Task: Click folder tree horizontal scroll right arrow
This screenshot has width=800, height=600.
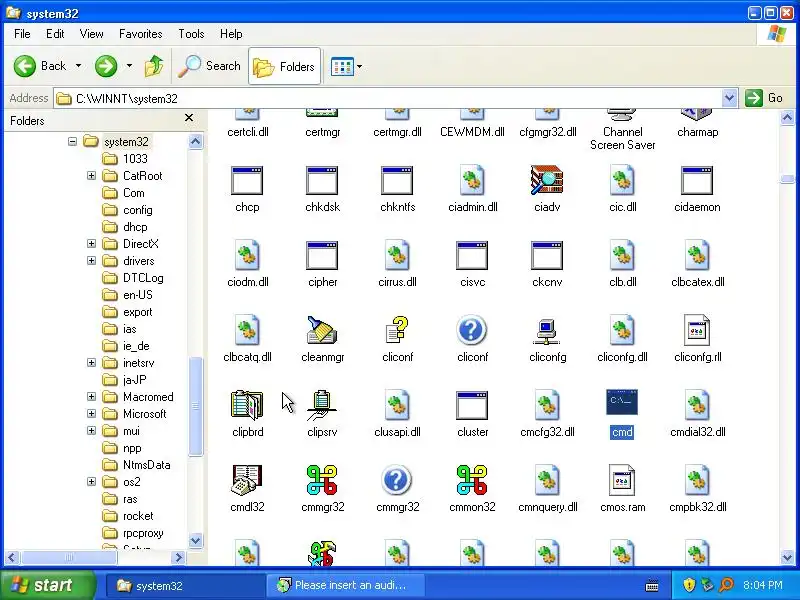Action: pos(178,558)
